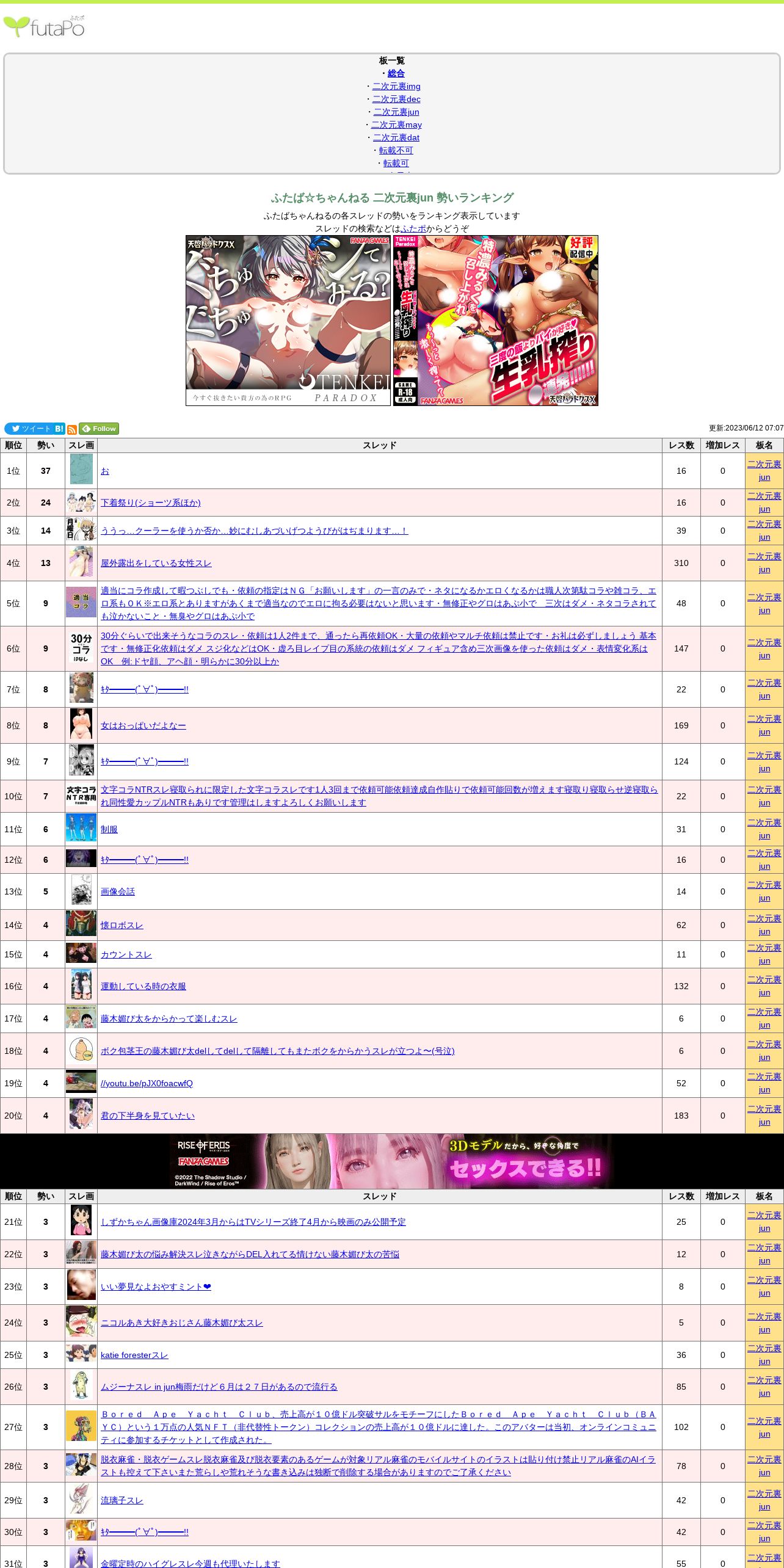Click the reply count 310 in rank 4 row

(x=681, y=563)
